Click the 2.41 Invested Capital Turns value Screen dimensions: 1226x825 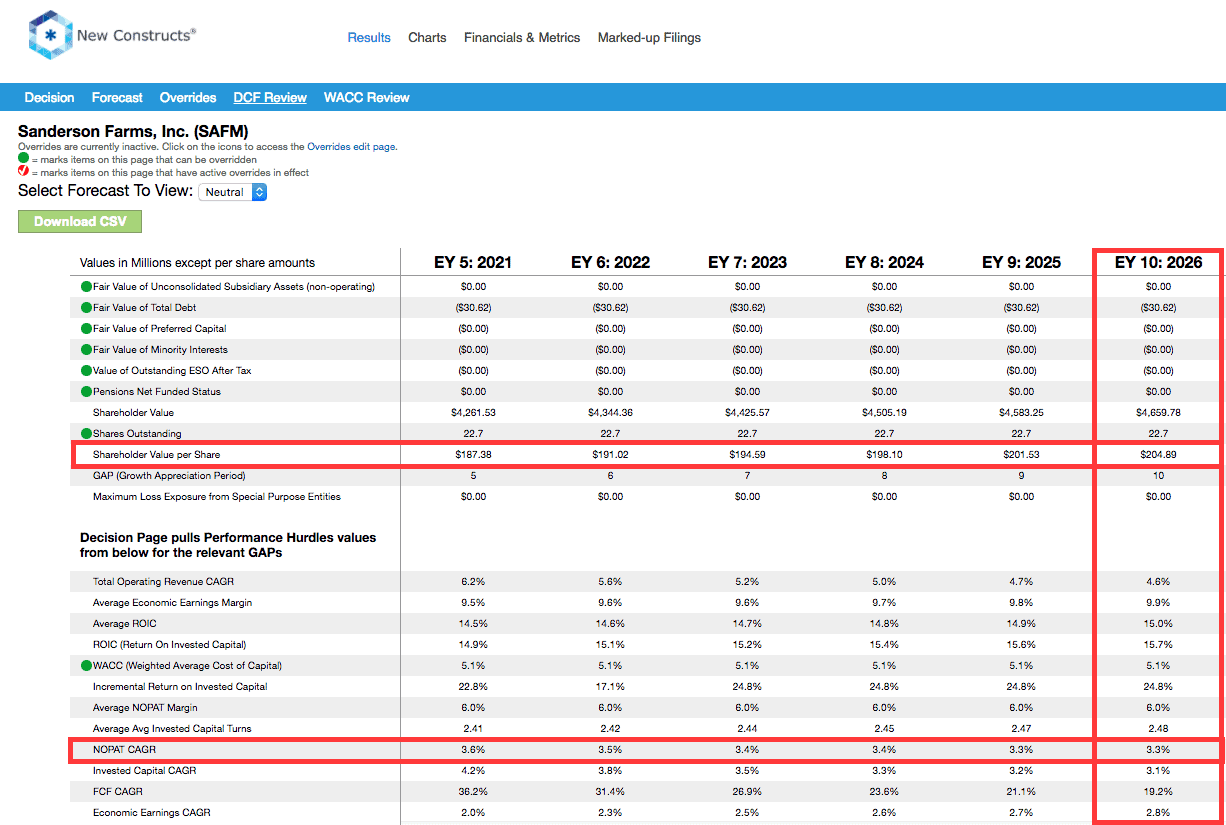(473, 729)
